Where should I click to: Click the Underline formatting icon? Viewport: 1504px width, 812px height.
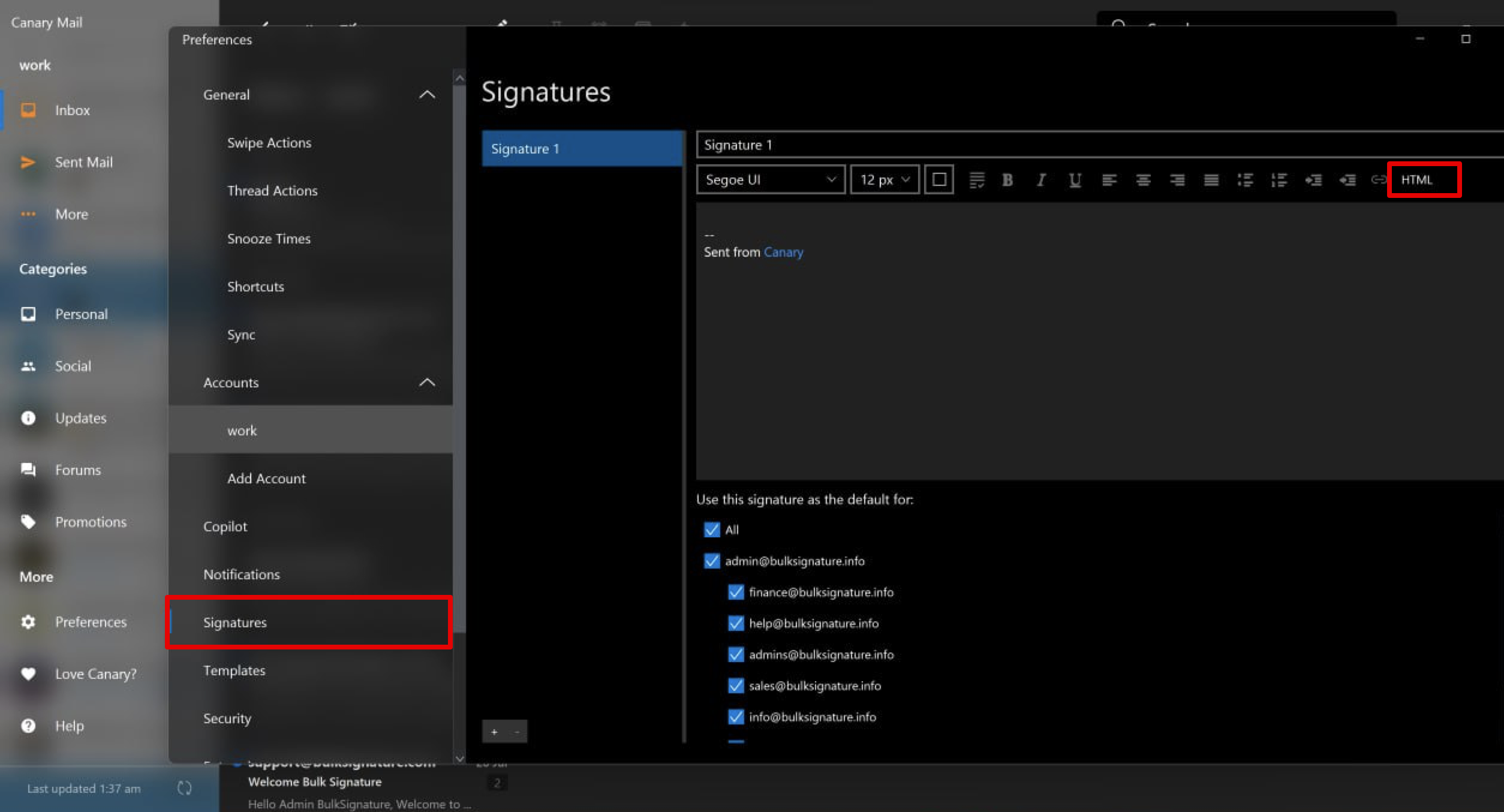pos(1075,179)
